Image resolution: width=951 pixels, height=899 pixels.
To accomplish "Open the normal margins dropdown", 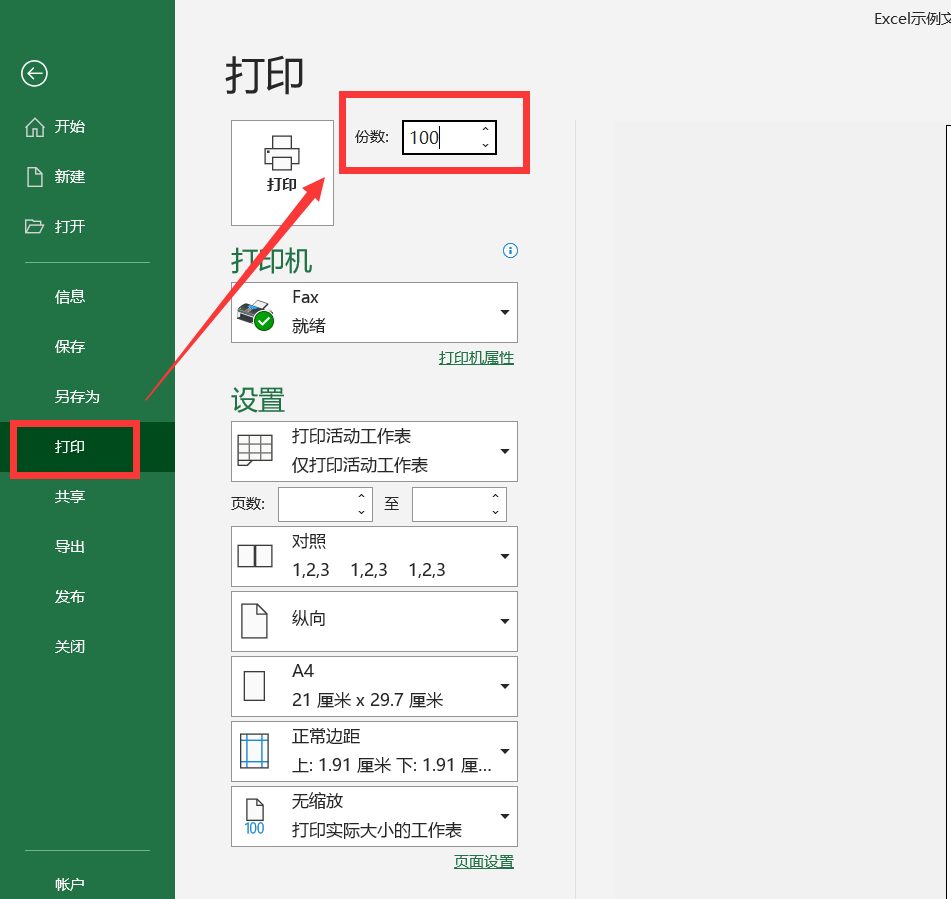I will tap(374, 751).
